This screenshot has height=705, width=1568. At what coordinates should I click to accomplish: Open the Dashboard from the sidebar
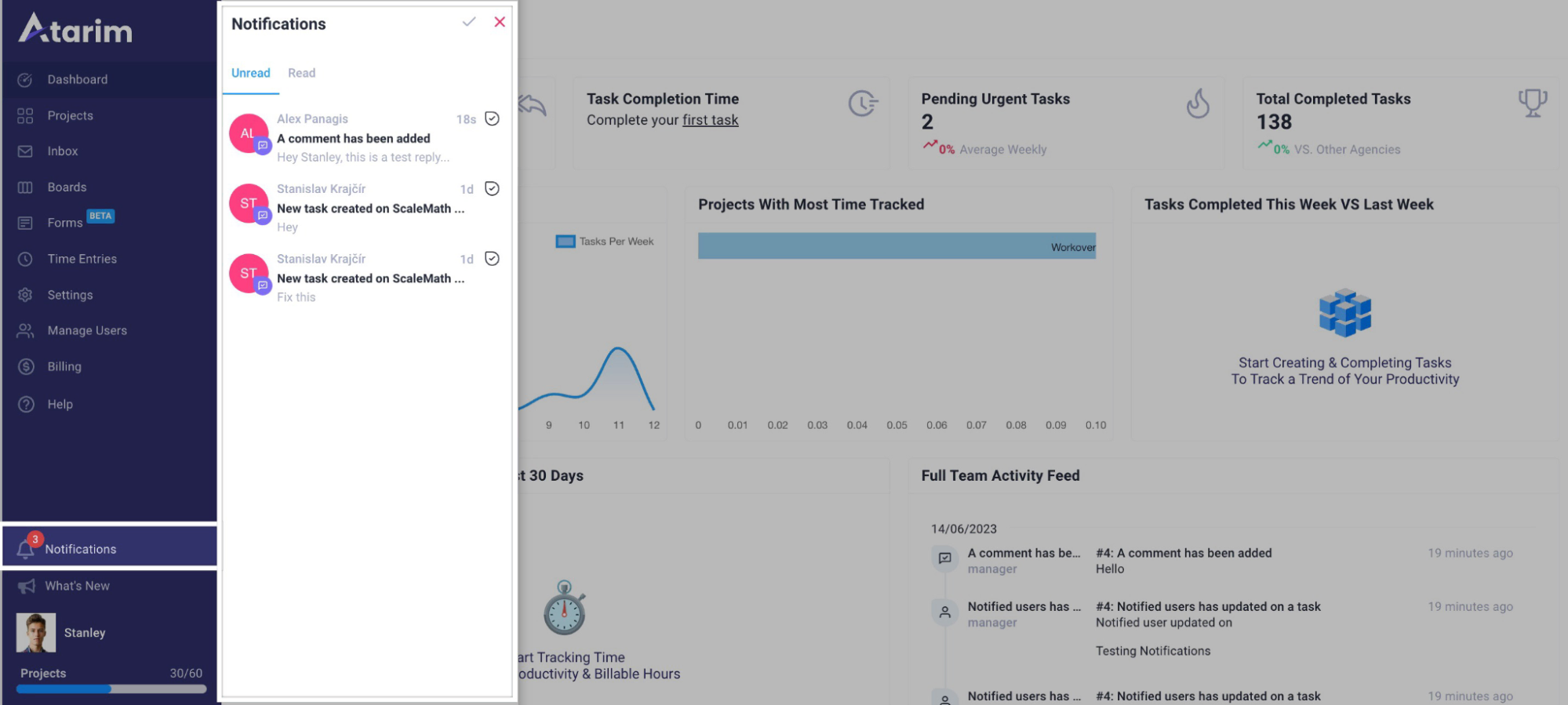(77, 79)
